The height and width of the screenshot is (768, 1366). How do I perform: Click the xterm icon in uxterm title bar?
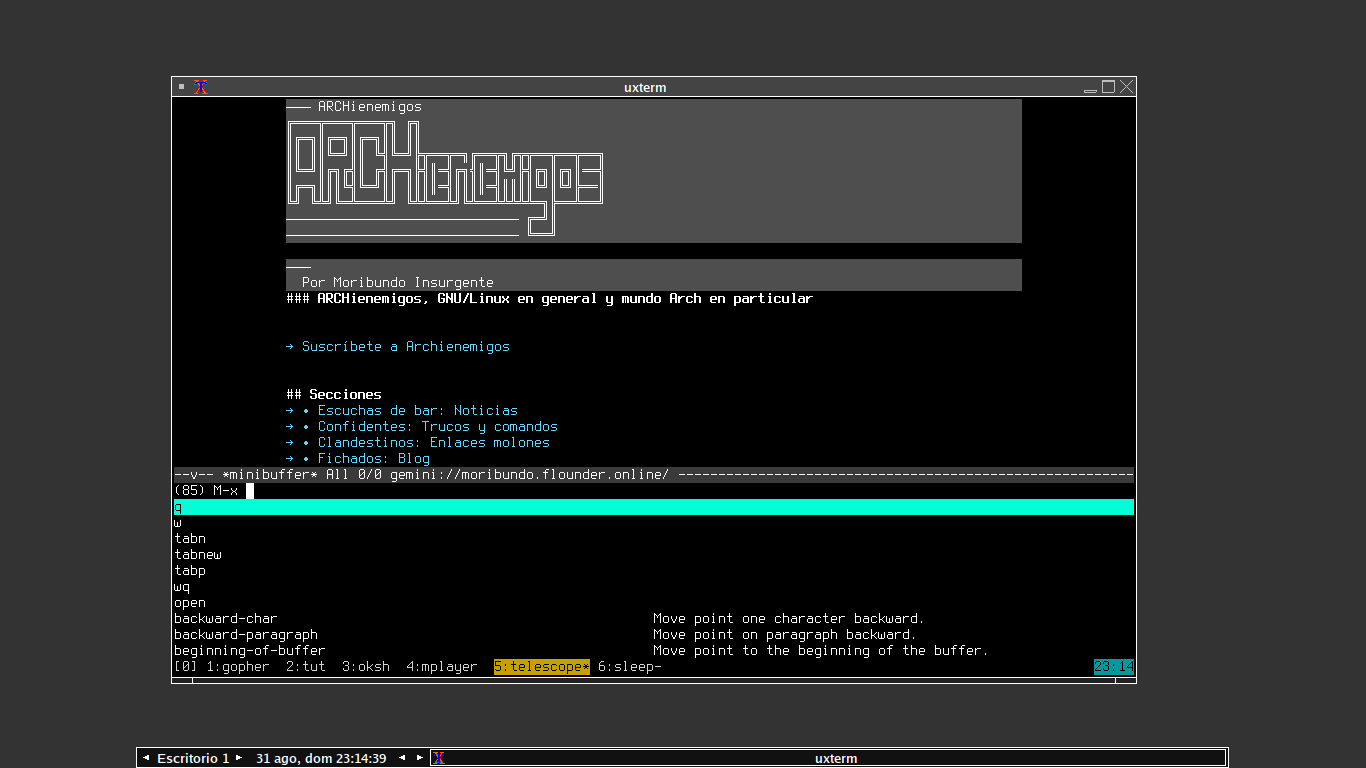click(200, 87)
